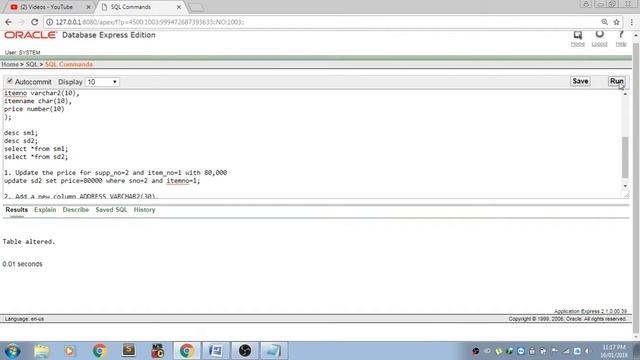Launch the media player taskbar icon
This screenshot has height=360, width=640.
click(x=70, y=351)
